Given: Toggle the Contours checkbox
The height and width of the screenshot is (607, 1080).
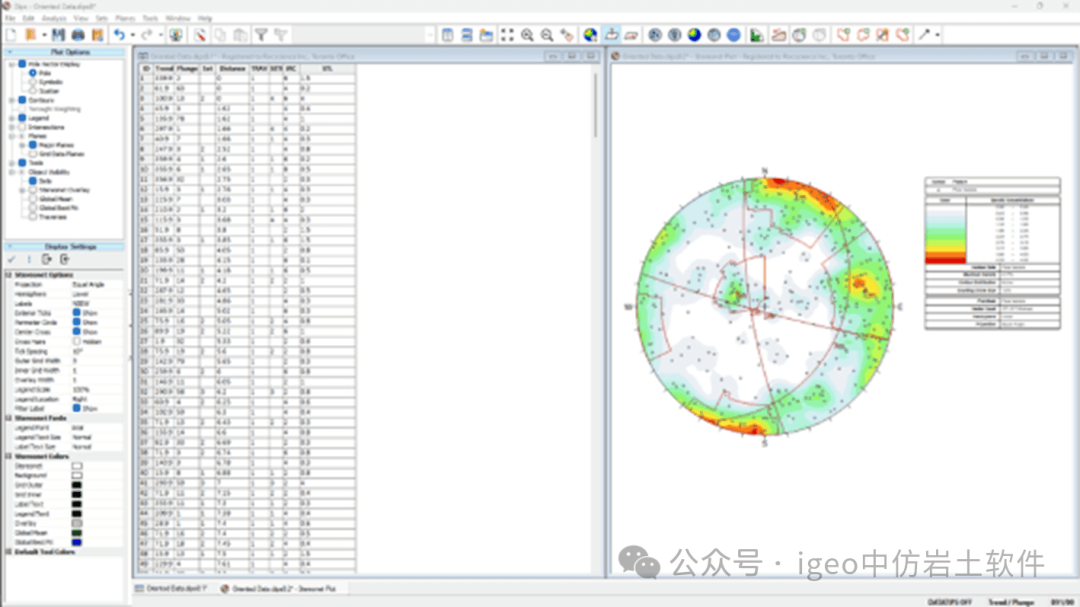Looking at the screenshot, I should (x=22, y=100).
